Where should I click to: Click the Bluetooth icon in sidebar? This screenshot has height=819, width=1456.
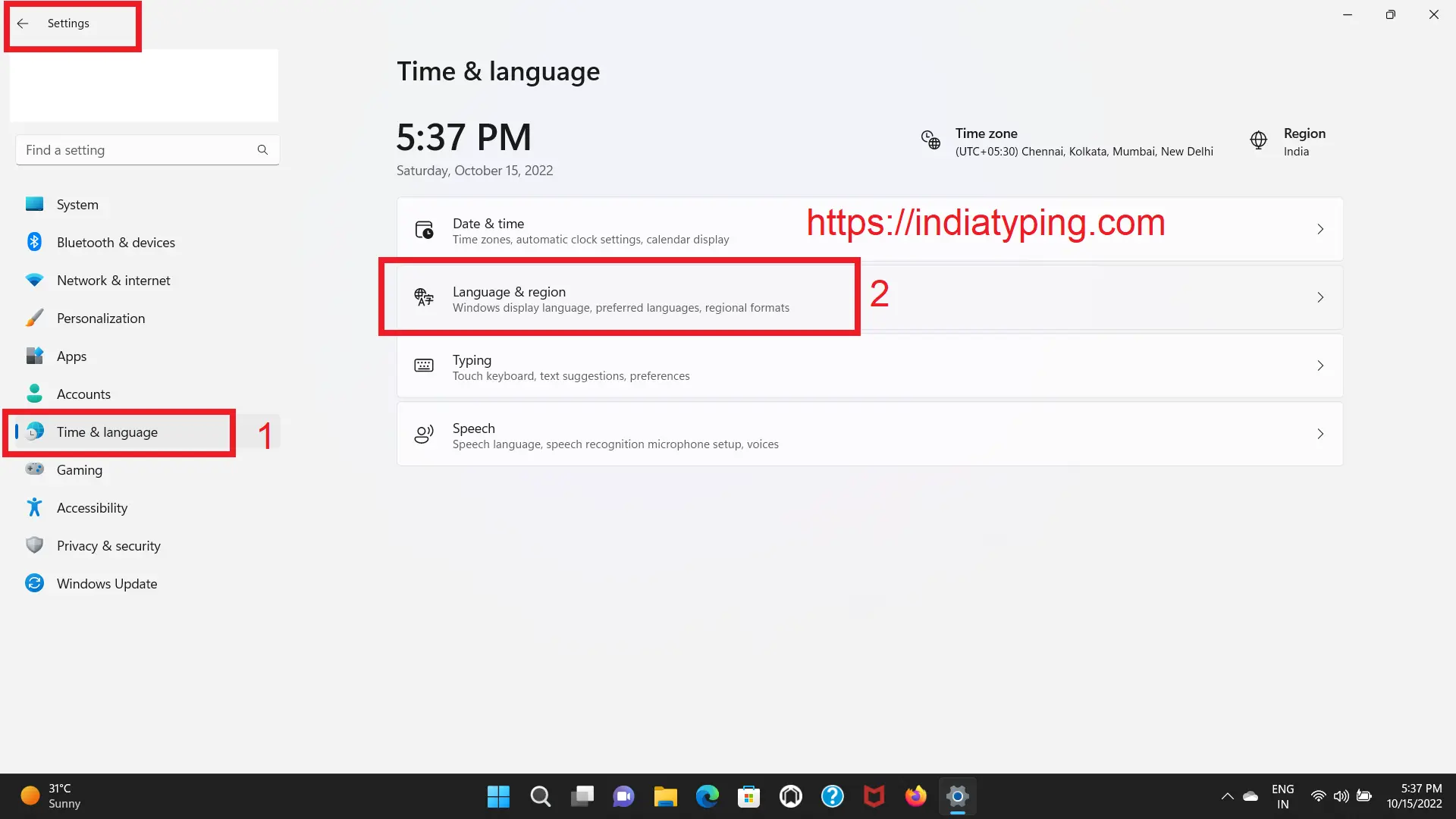(34, 242)
